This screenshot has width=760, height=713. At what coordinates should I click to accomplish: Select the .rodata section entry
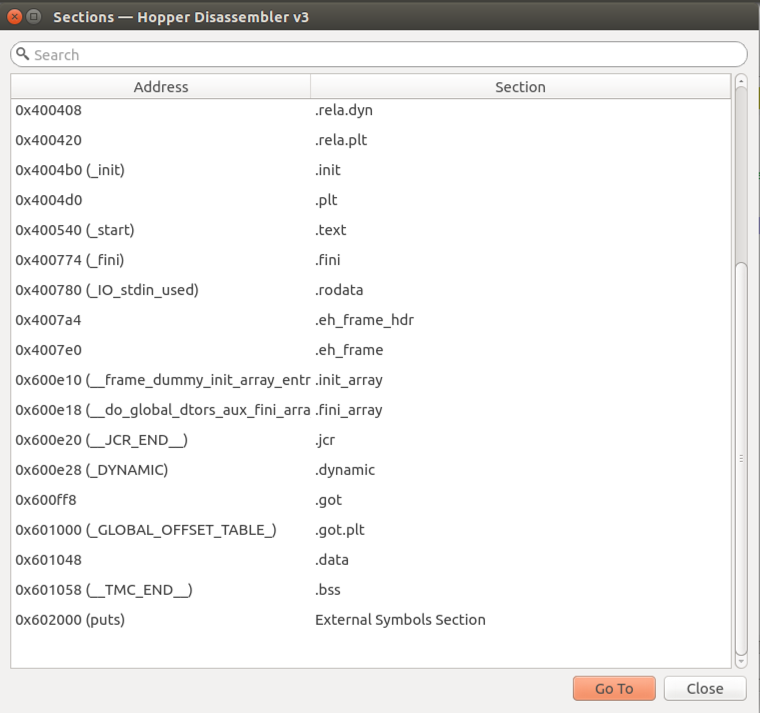tap(339, 290)
